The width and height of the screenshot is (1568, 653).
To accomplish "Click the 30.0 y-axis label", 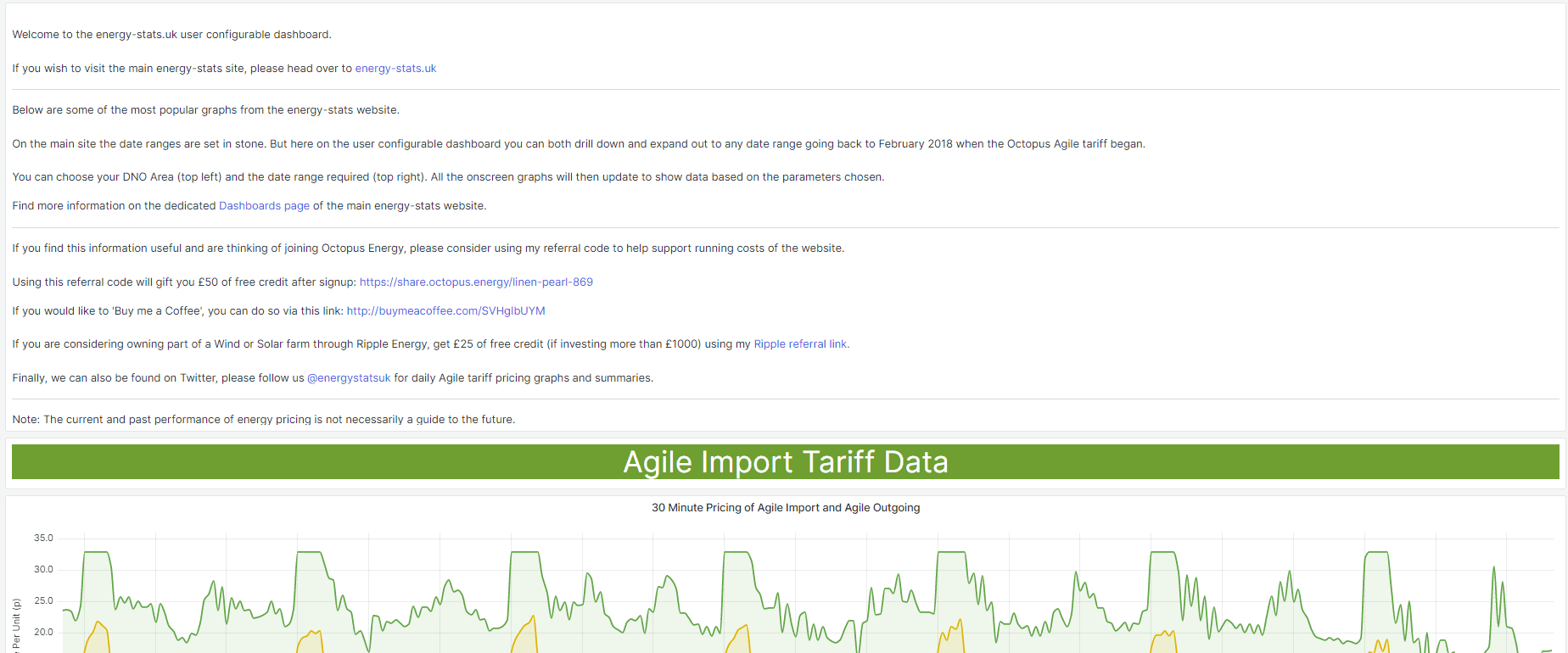I will point(43,570).
